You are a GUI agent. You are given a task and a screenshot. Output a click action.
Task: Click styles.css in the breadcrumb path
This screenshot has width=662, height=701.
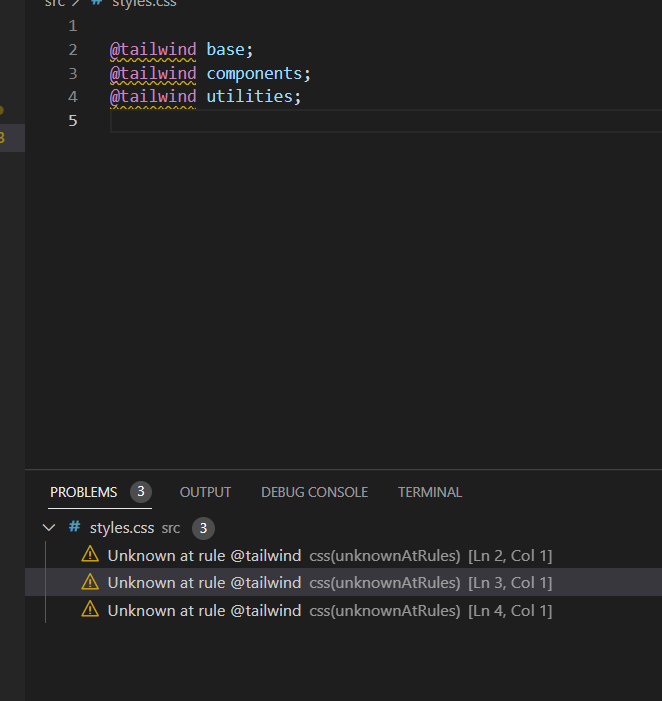click(x=144, y=4)
